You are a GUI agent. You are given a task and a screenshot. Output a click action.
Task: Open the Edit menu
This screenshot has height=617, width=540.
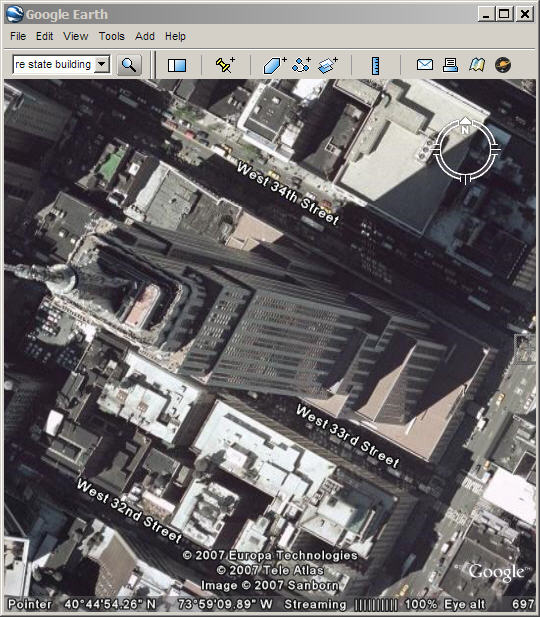pos(44,36)
